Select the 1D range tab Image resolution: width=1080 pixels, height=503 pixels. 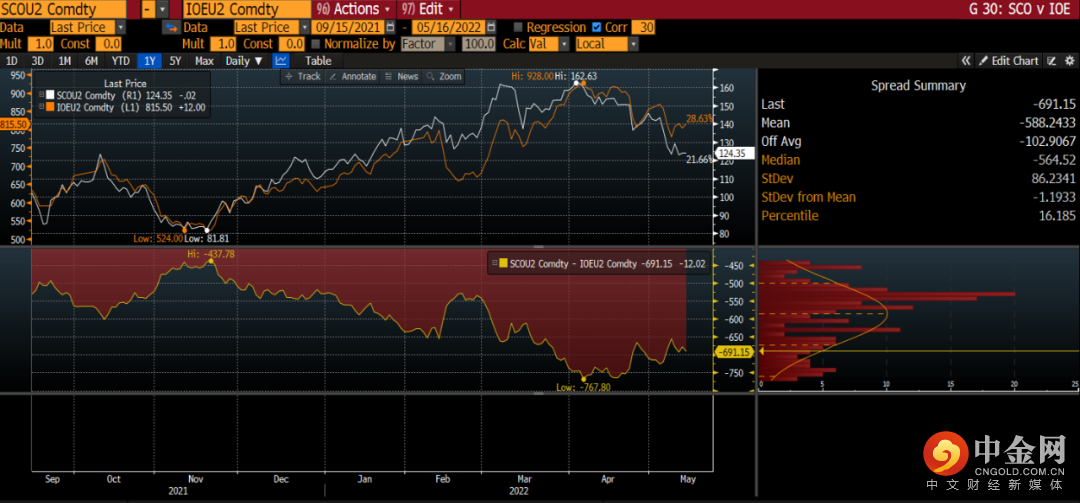point(12,61)
